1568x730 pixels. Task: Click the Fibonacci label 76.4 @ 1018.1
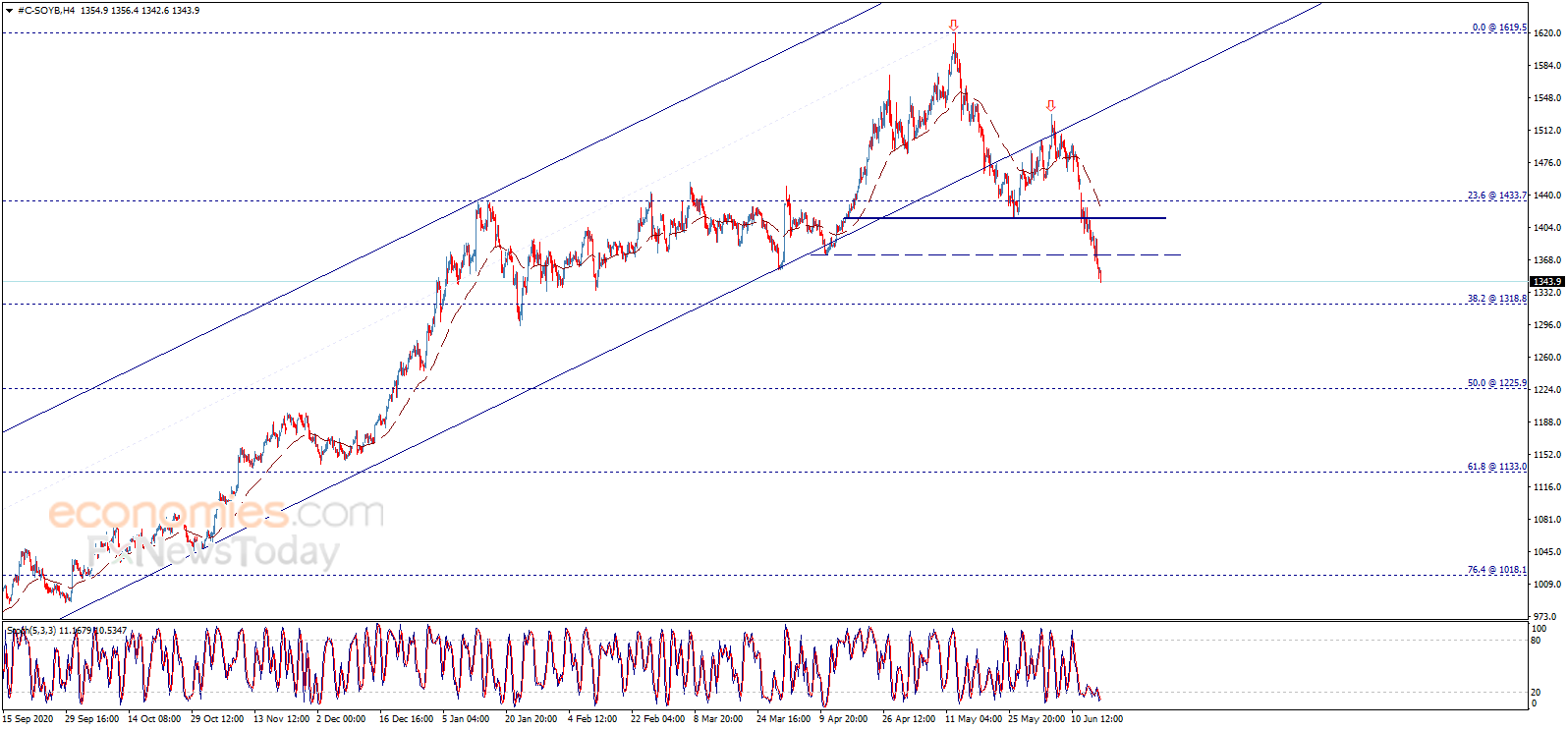coord(1497,570)
